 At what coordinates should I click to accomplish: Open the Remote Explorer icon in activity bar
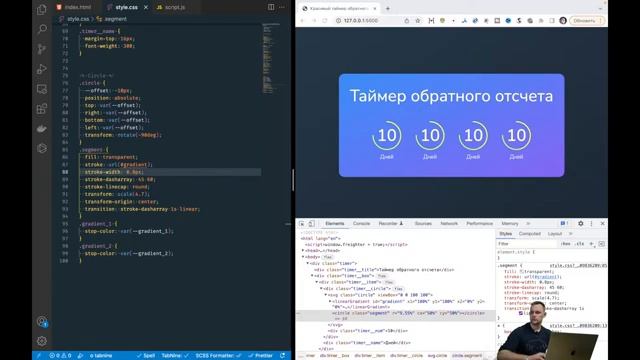pyautogui.click(x=42, y=89)
